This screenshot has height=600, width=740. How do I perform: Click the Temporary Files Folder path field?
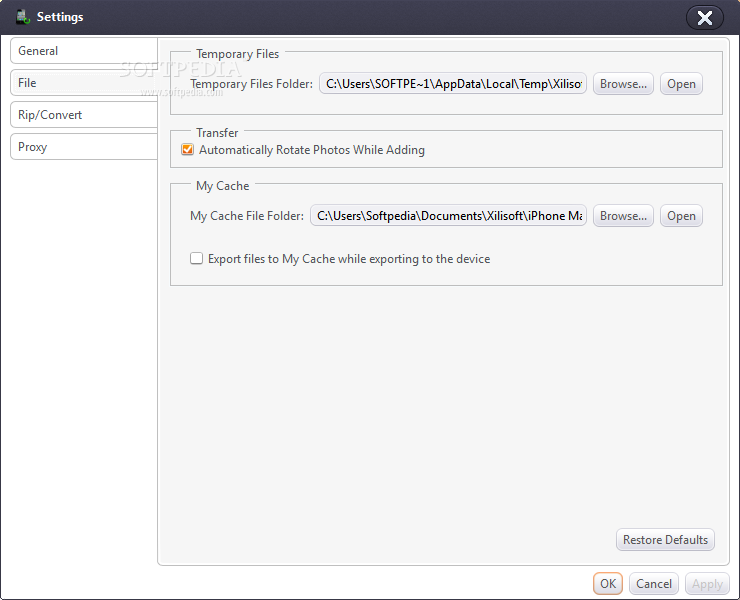(x=453, y=84)
